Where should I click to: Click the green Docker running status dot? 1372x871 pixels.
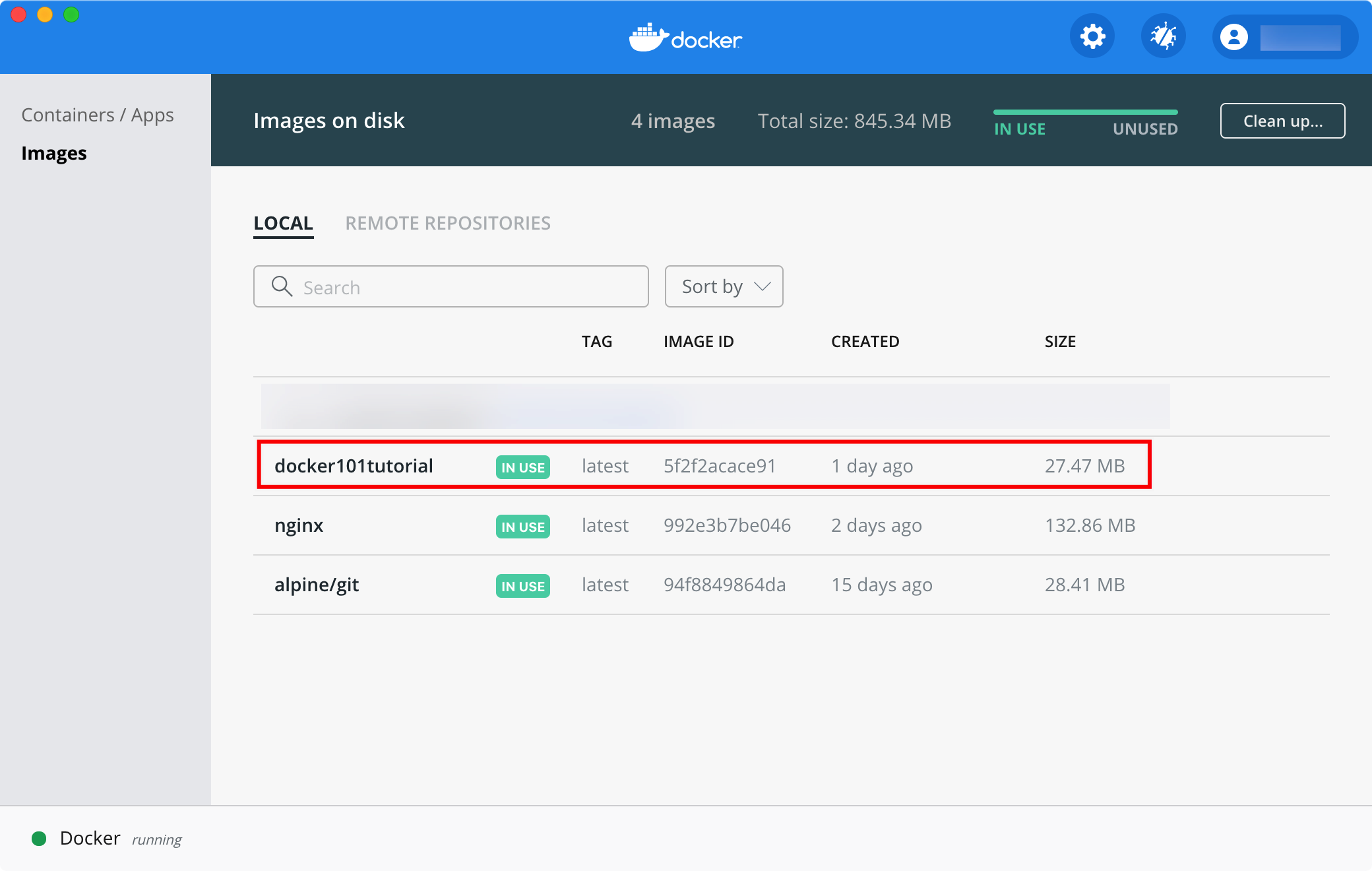pos(39,839)
